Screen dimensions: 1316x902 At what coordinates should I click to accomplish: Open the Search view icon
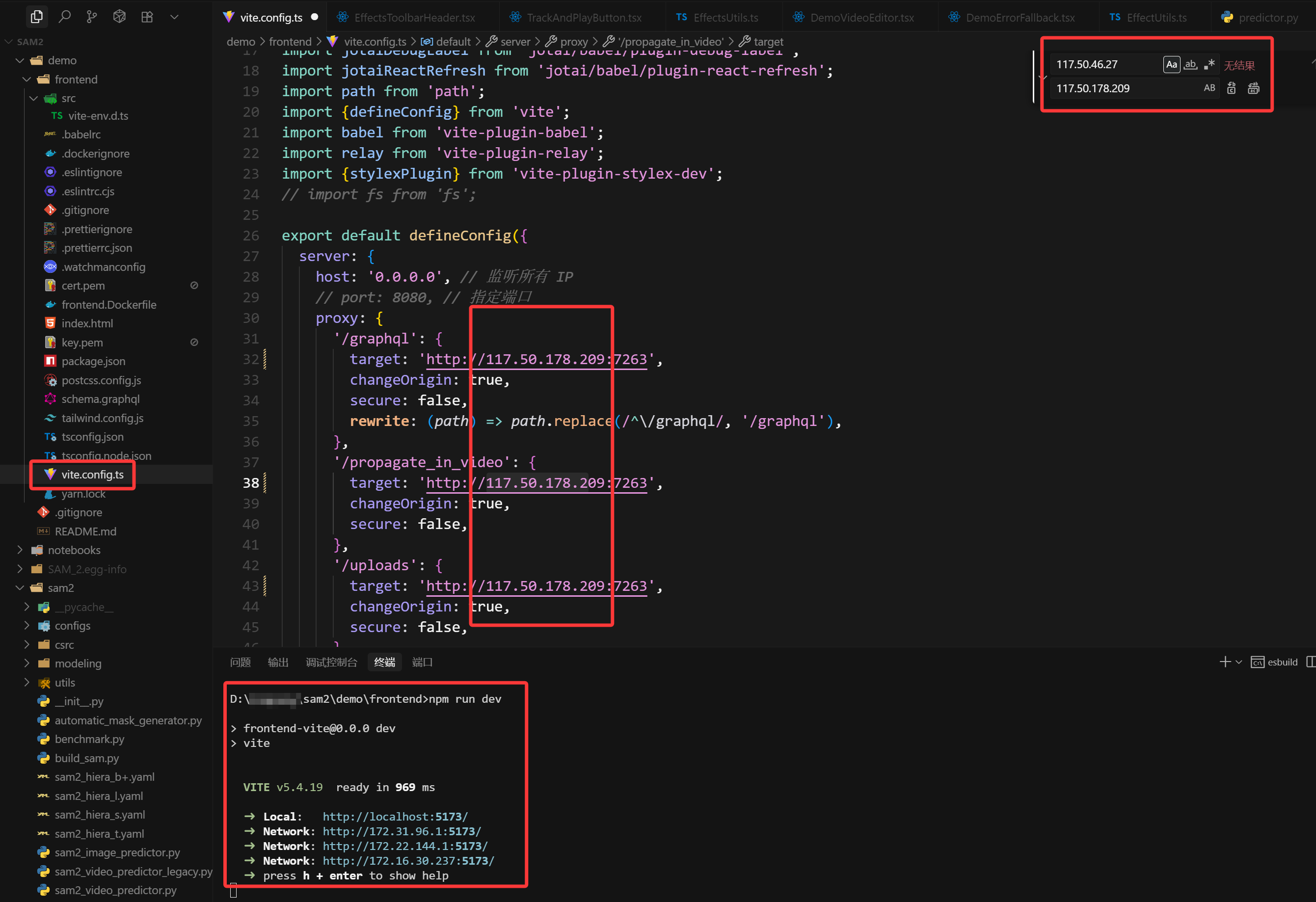[65, 17]
